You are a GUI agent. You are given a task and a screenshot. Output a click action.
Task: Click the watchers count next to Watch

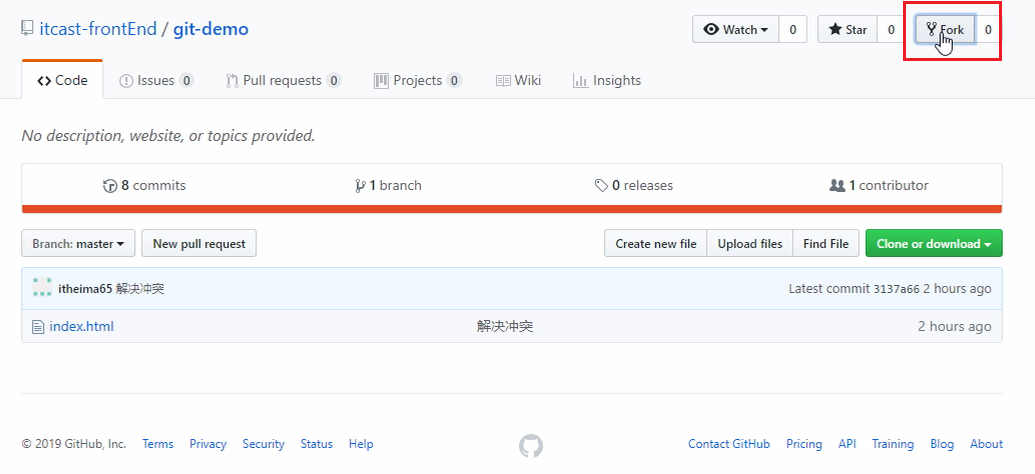(x=793, y=30)
